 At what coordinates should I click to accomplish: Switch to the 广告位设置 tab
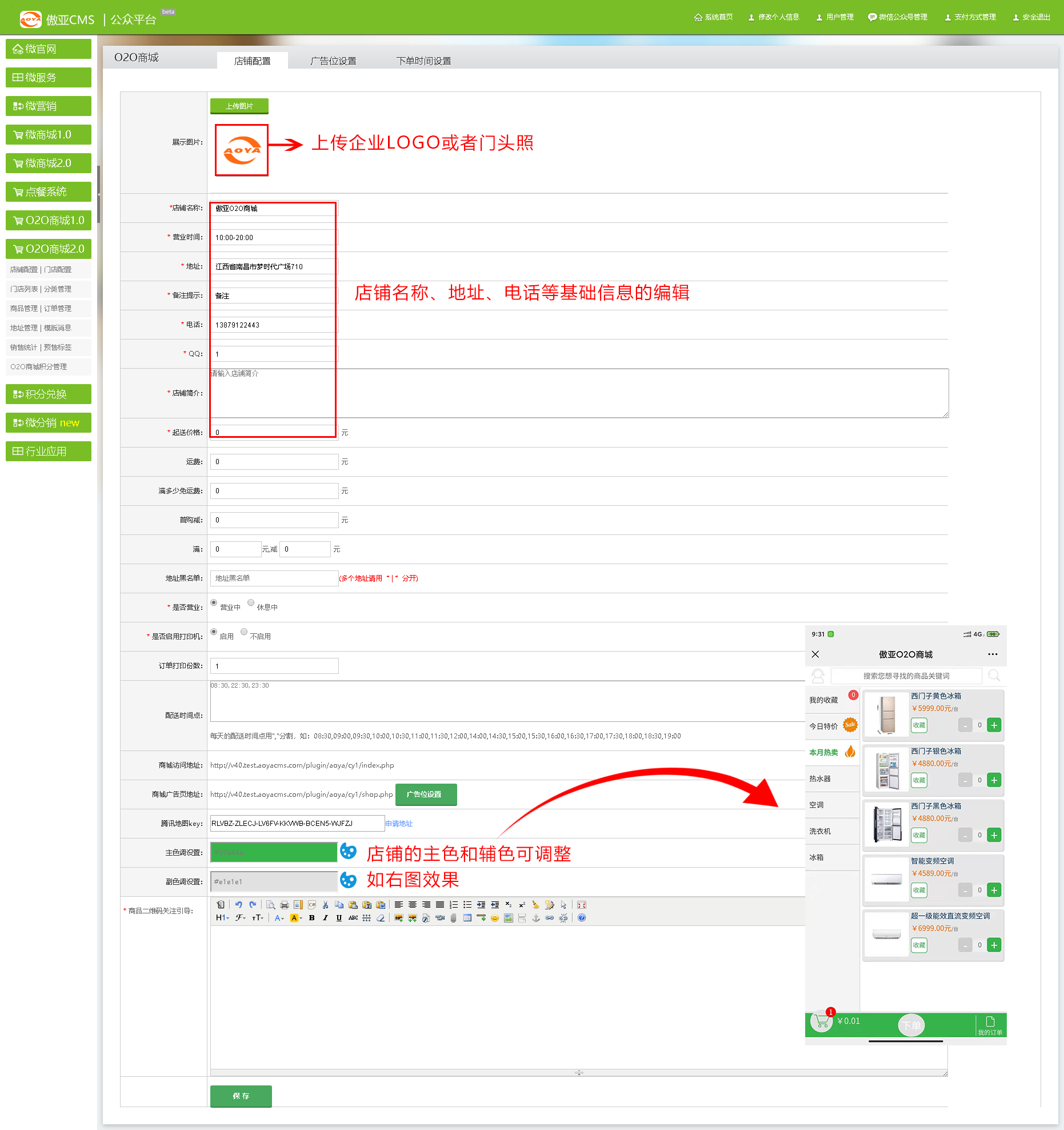point(333,61)
